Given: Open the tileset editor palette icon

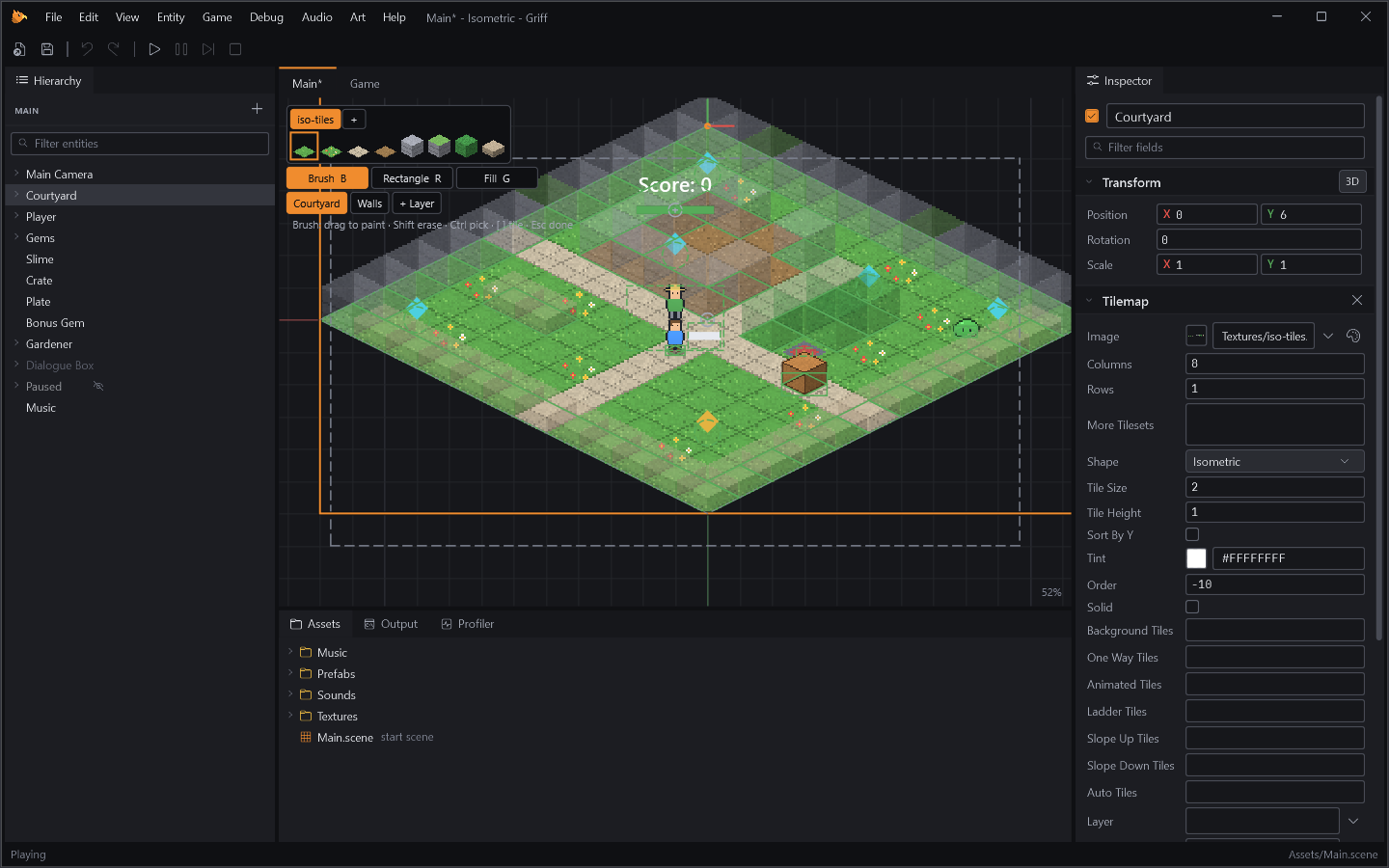Looking at the screenshot, I should point(1353,336).
